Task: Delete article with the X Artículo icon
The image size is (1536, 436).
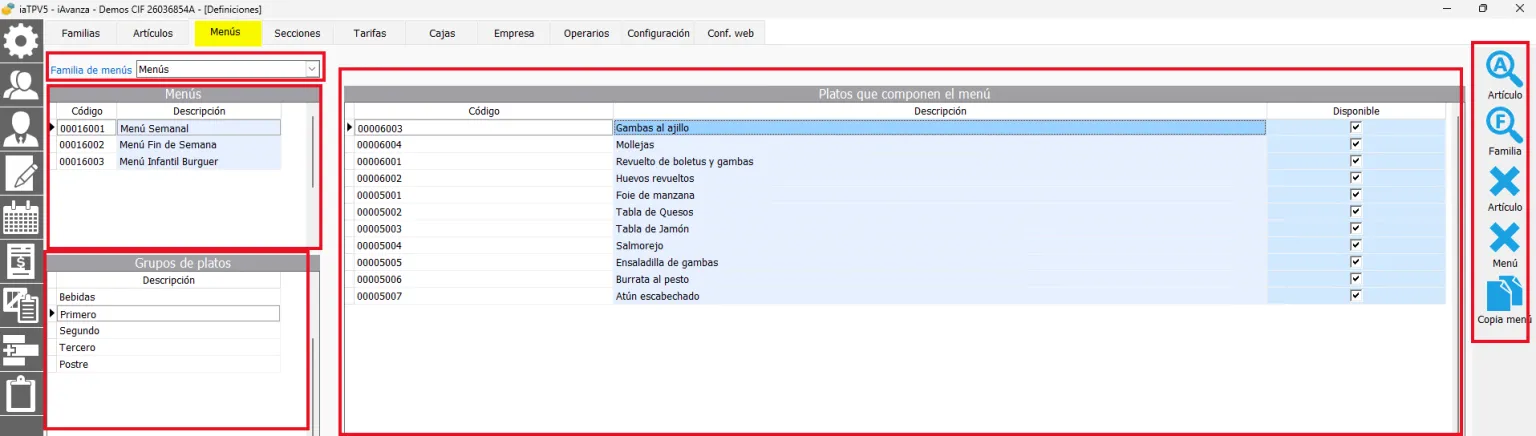Action: point(1504,182)
